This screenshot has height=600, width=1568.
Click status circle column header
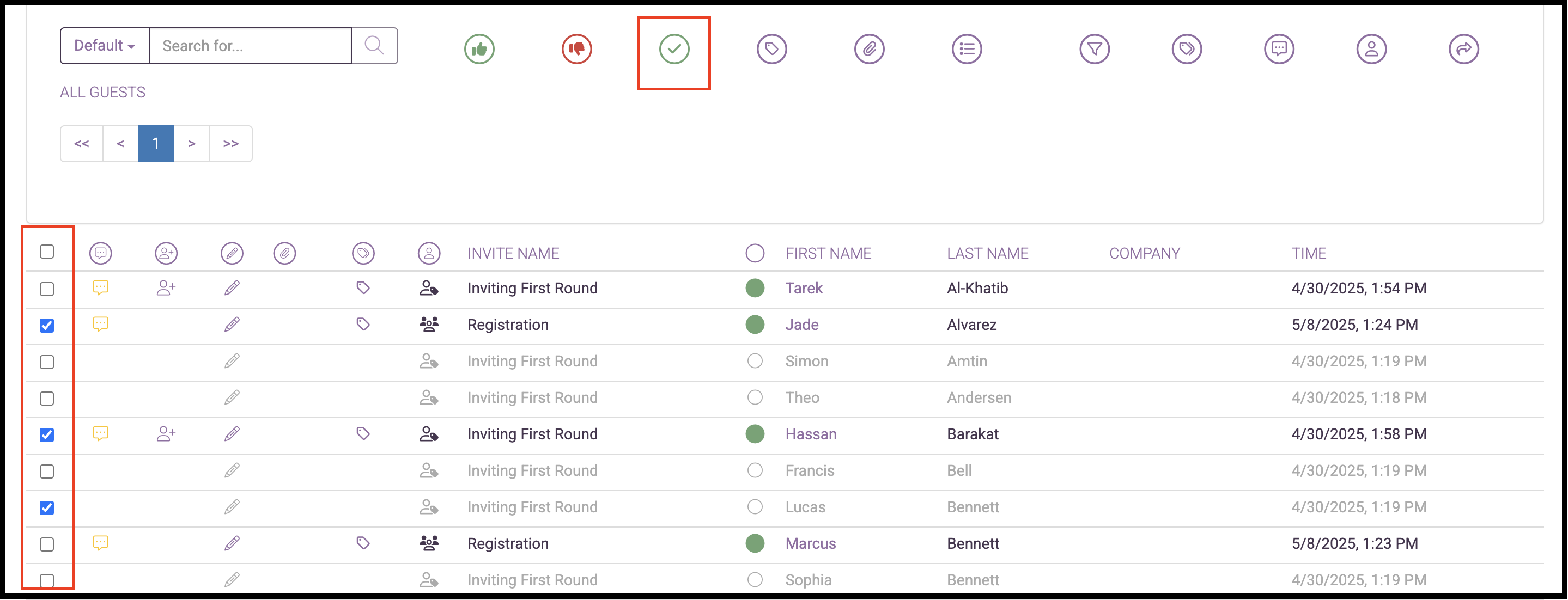click(x=755, y=253)
